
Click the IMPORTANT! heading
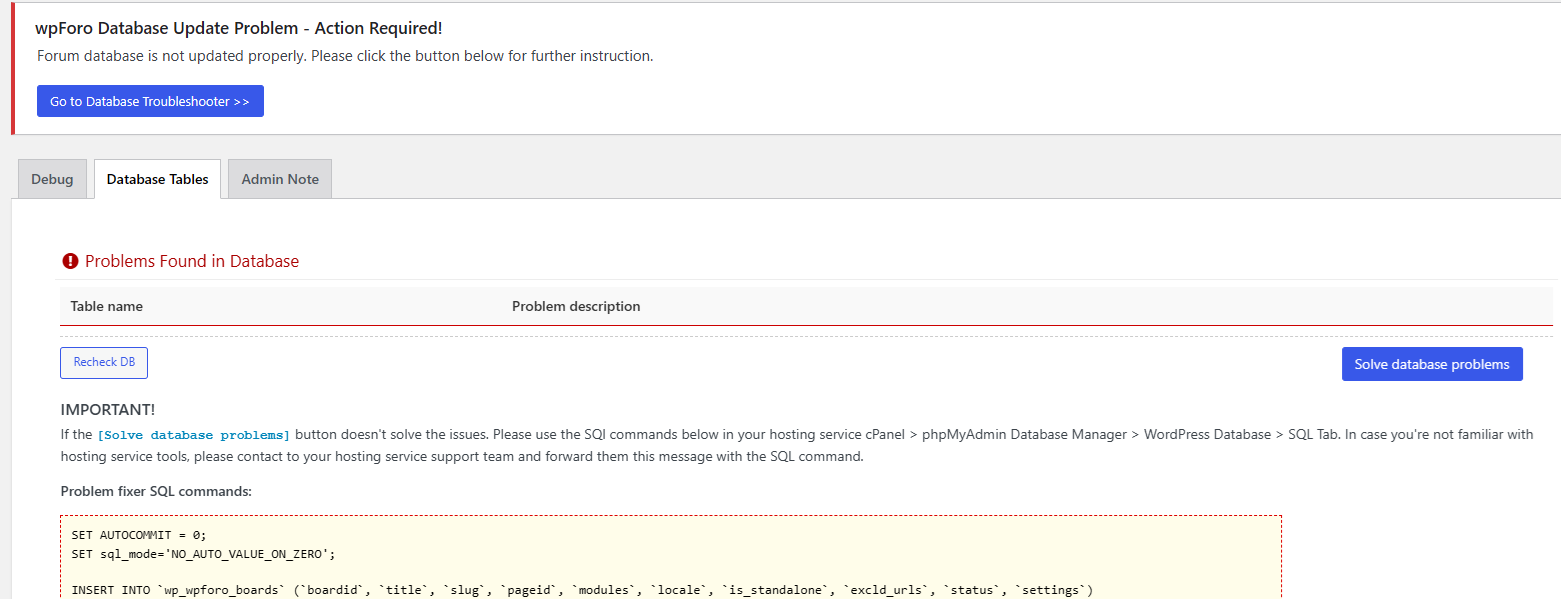click(x=108, y=410)
